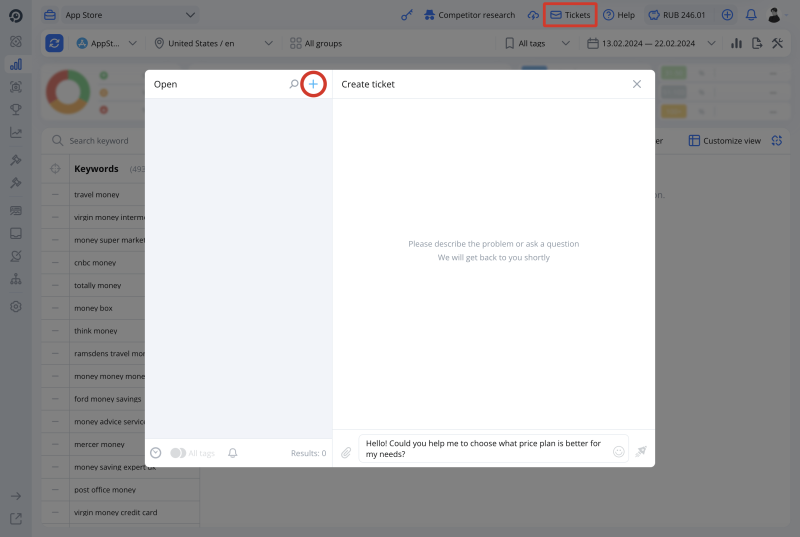Open the date range 13.02.2024 — 22.02.2024
The width and height of the screenshot is (800, 537).
(x=651, y=43)
